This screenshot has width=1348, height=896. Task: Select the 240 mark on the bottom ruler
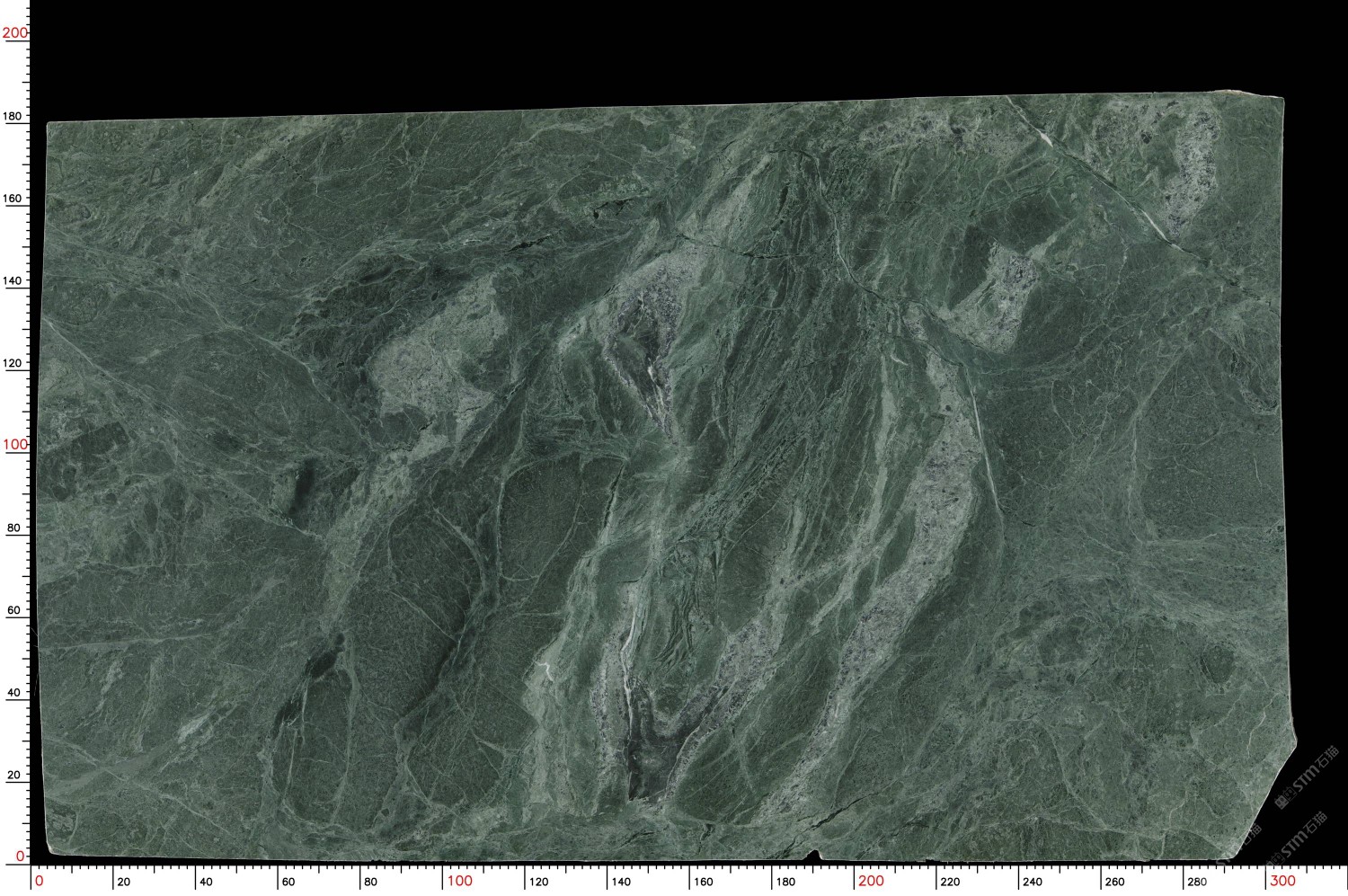pyautogui.click(x=1033, y=882)
